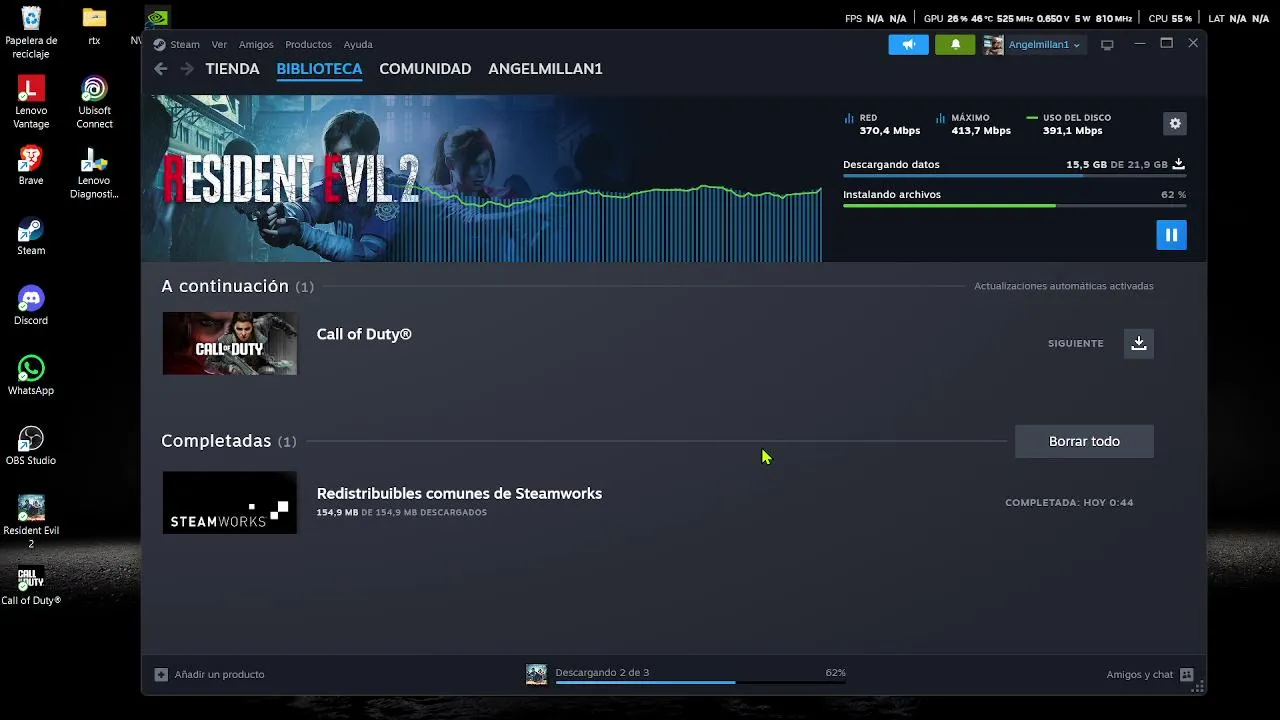Click the download arrow beside 21,9 GB

coord(1179,164)
